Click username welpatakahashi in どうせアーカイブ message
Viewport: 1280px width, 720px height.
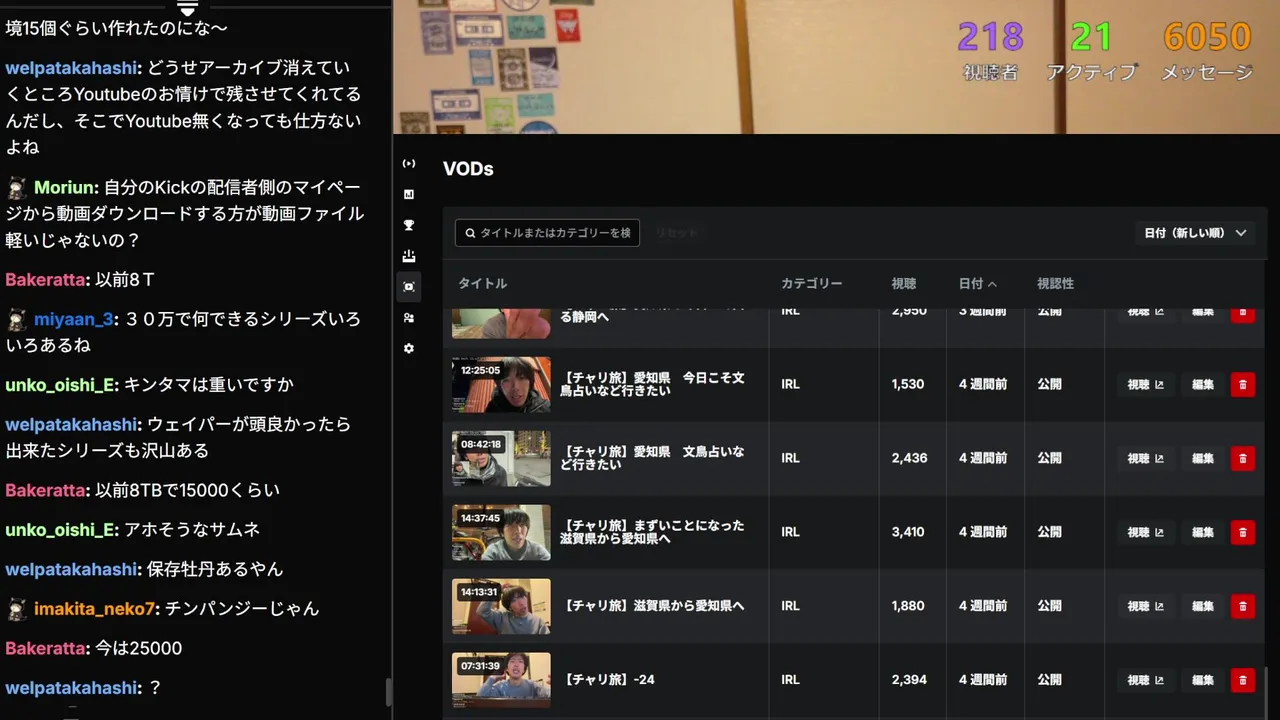click(x=71, y=69)
